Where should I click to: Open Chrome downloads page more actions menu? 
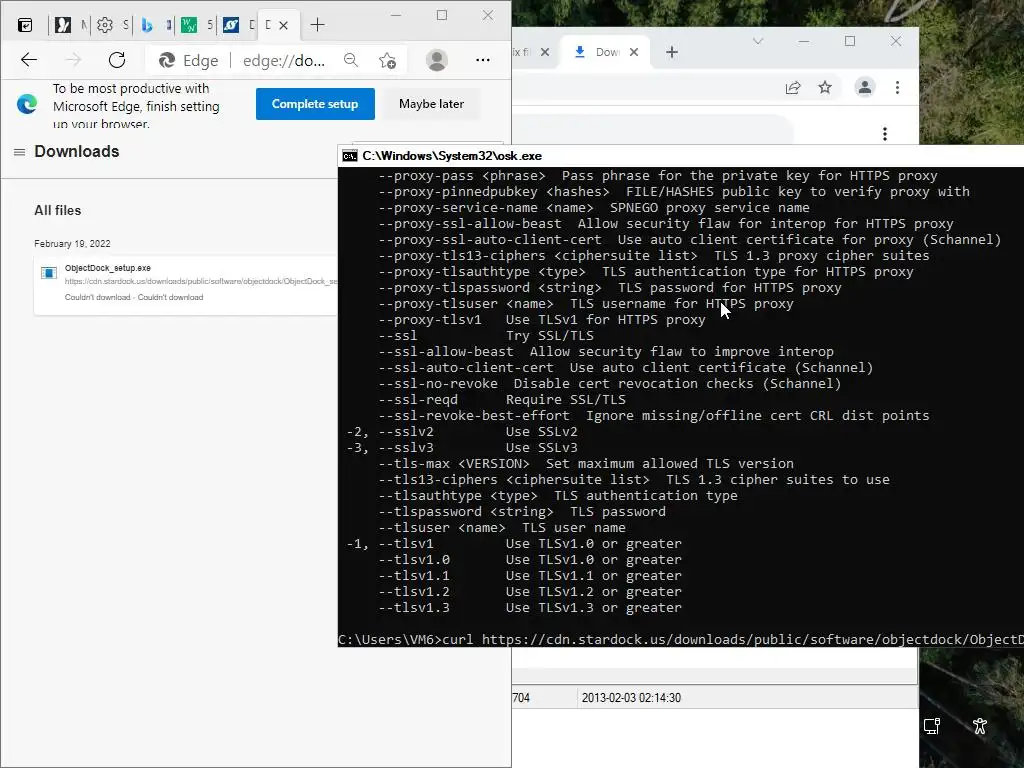point(885,134)
